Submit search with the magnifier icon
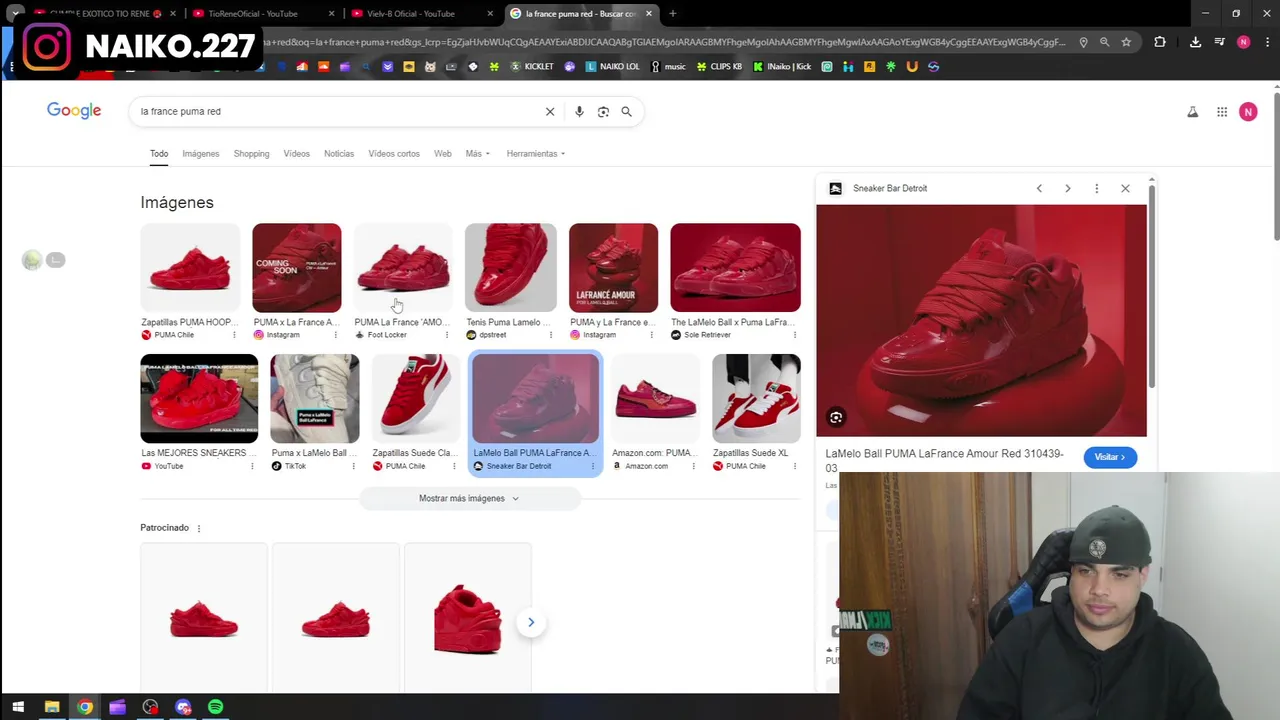The image size is (1280, 720). pos(626,111)
